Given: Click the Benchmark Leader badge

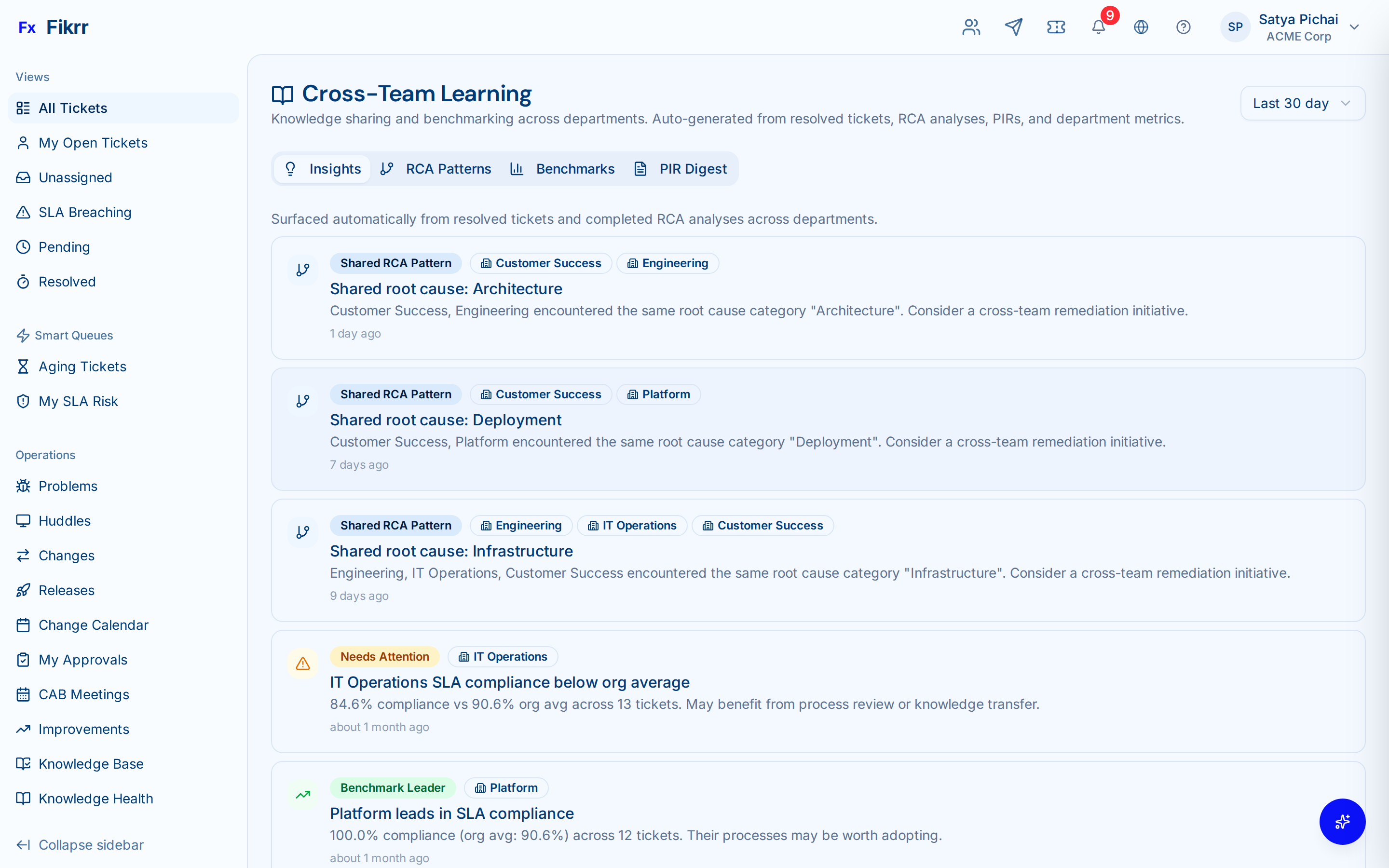Looking at the screenshot, I should [393, 787].
